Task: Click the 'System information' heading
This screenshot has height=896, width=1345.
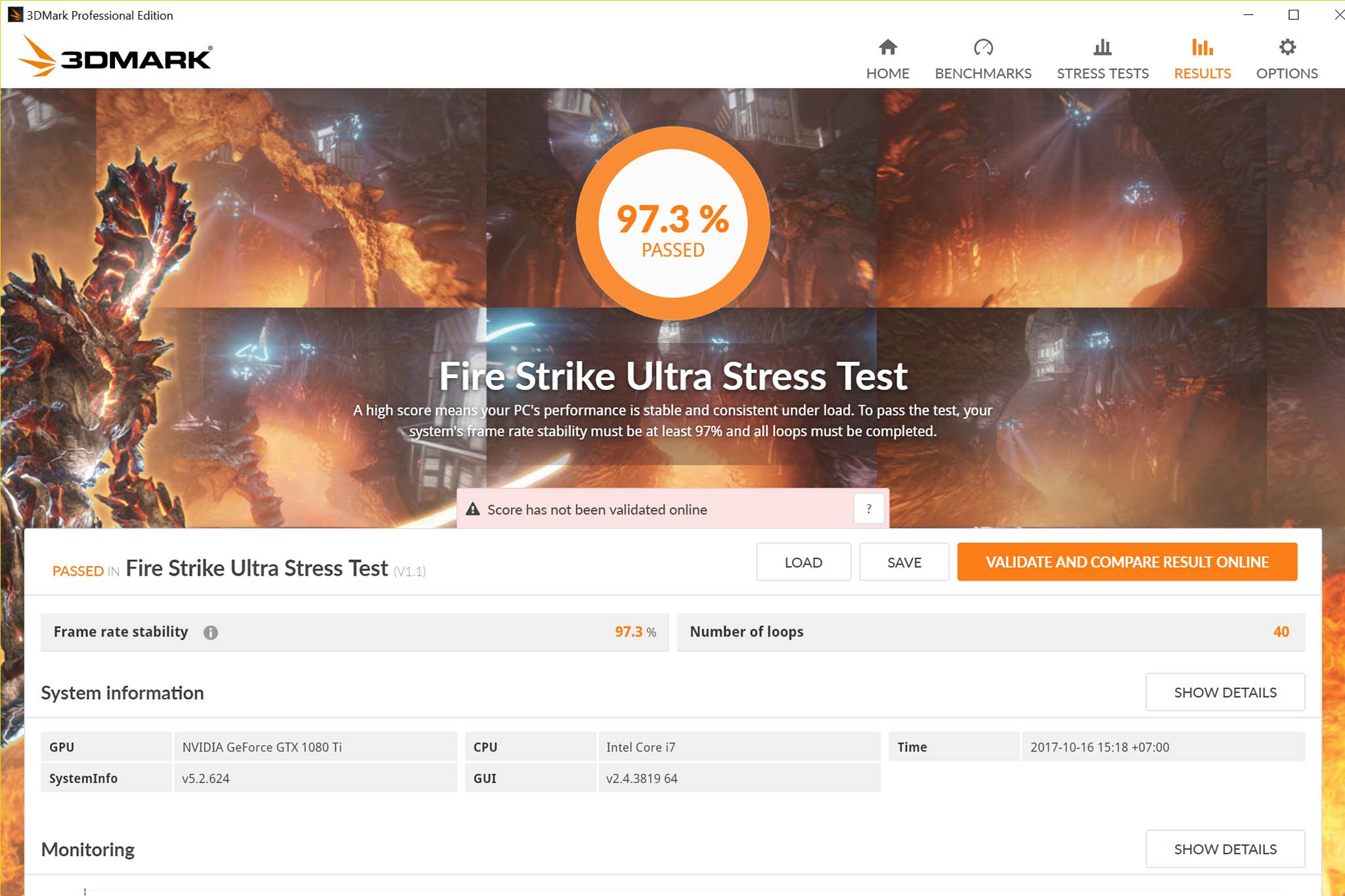Action: tap(122, 693)
